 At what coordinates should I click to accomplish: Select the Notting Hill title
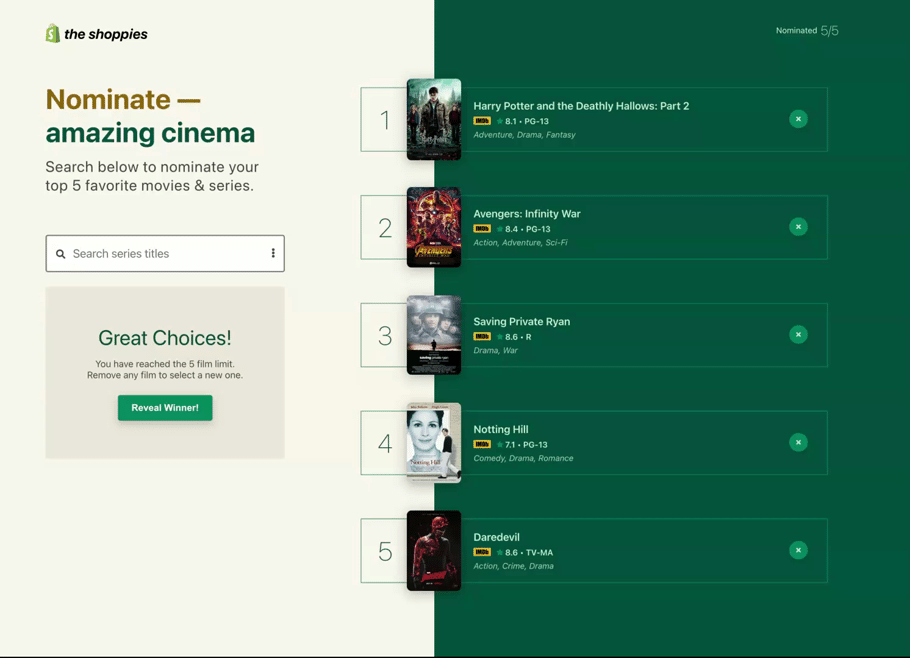pos(500,430)
